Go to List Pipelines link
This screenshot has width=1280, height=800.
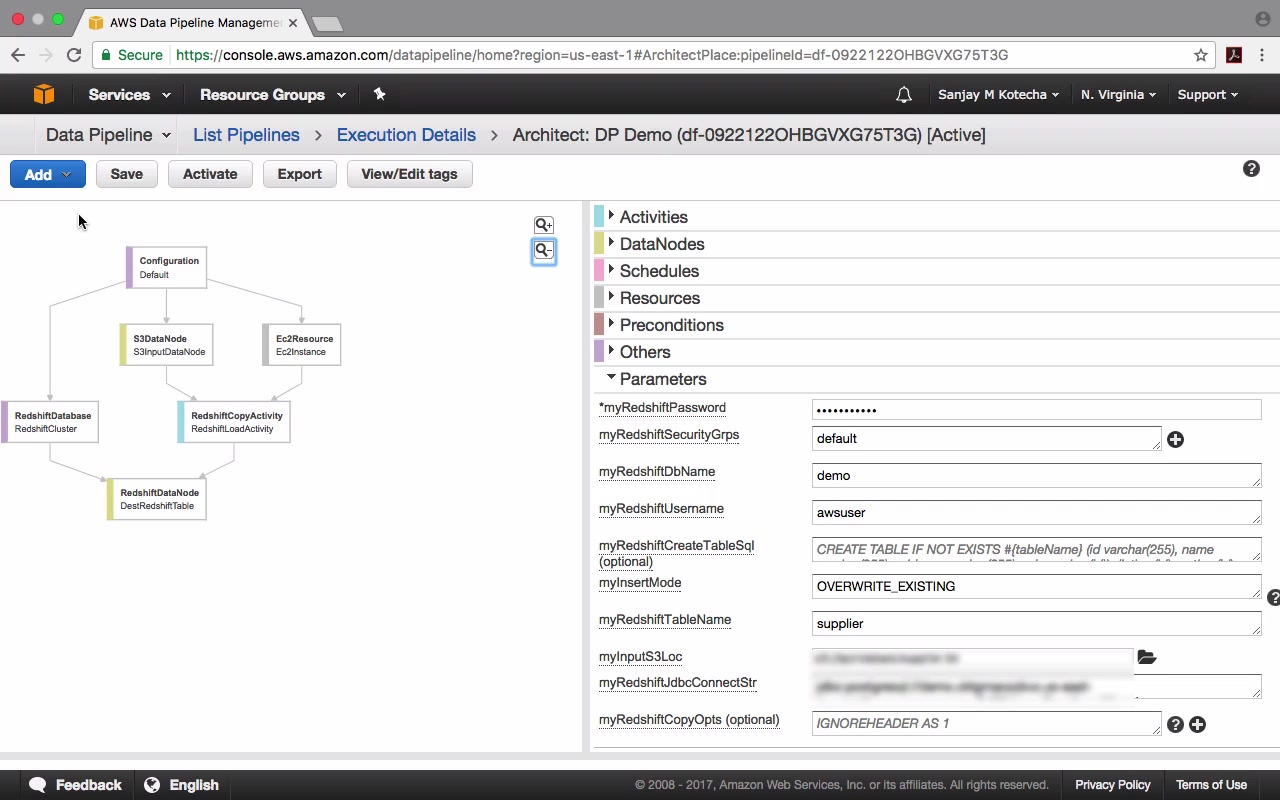[246, 135]
